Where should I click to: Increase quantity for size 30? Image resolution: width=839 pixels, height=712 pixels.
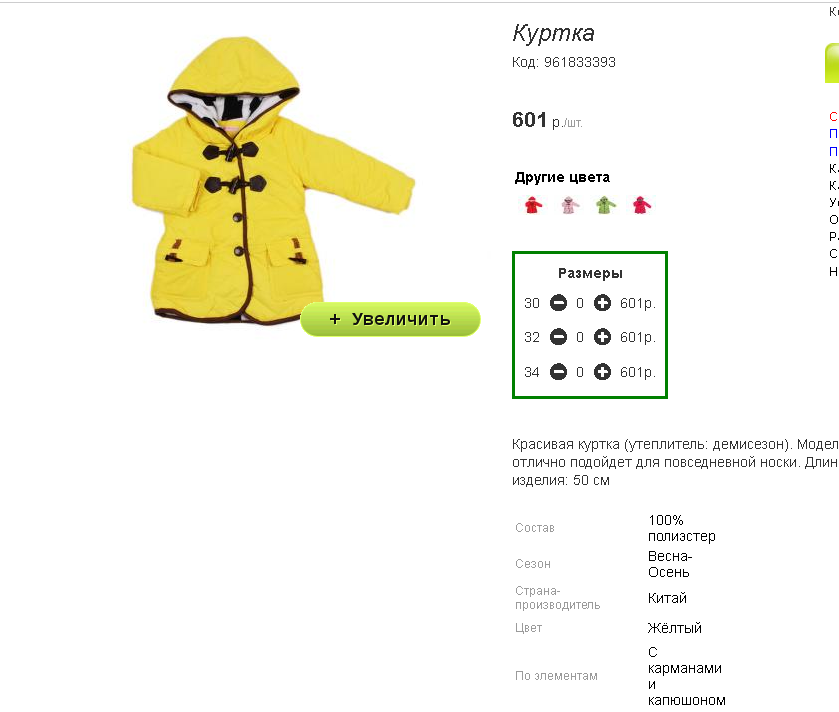point(602,303)
